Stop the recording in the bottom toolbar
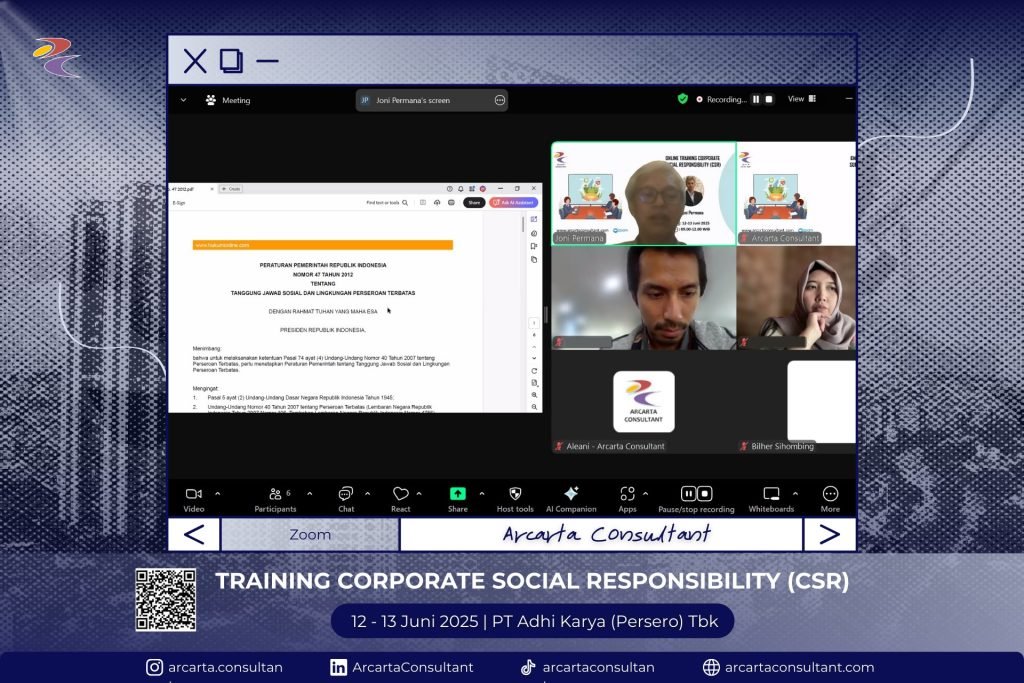 tap(705, 494)
